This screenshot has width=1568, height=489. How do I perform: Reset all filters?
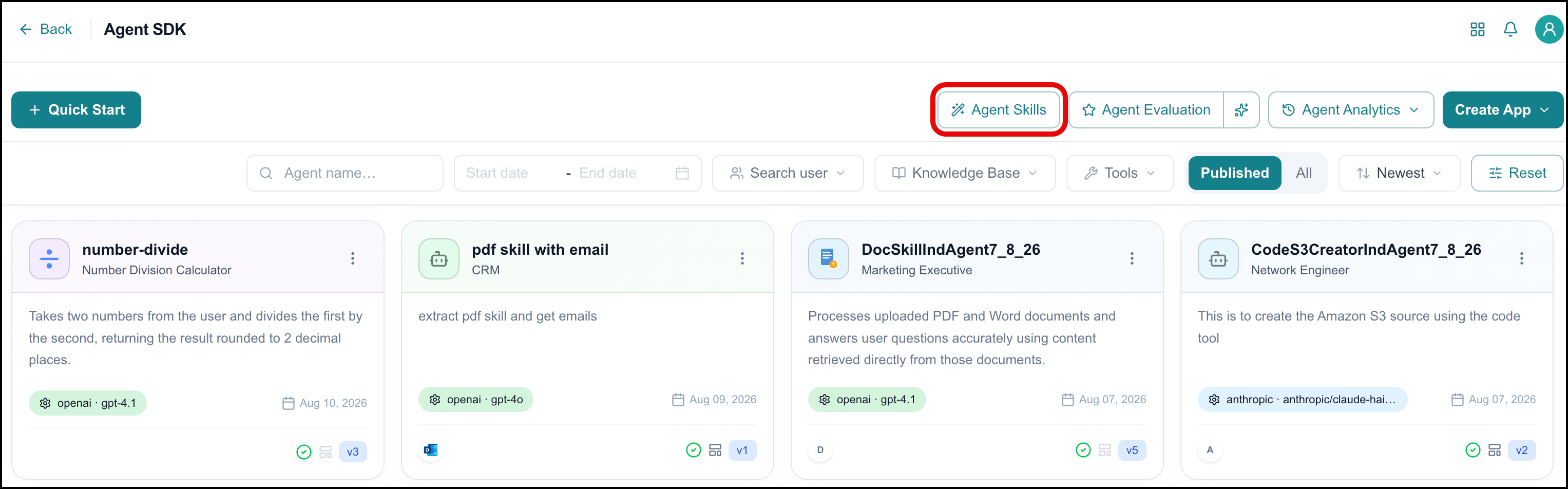click(x=1517, y=173)
